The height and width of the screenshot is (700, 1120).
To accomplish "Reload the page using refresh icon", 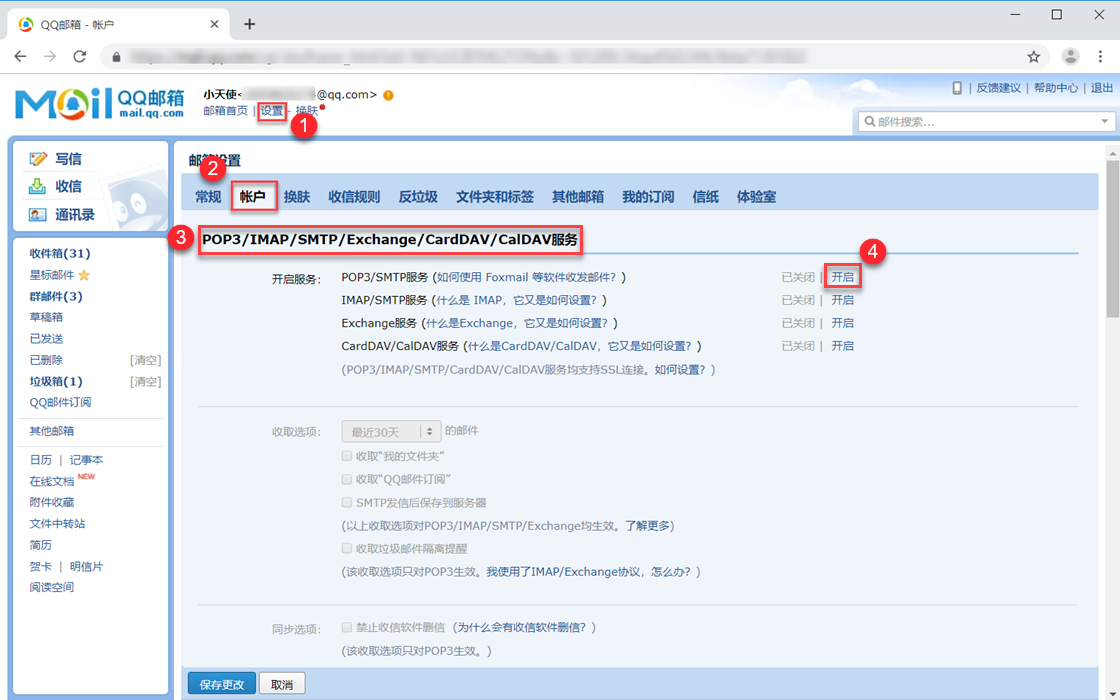I will (79, 56).
